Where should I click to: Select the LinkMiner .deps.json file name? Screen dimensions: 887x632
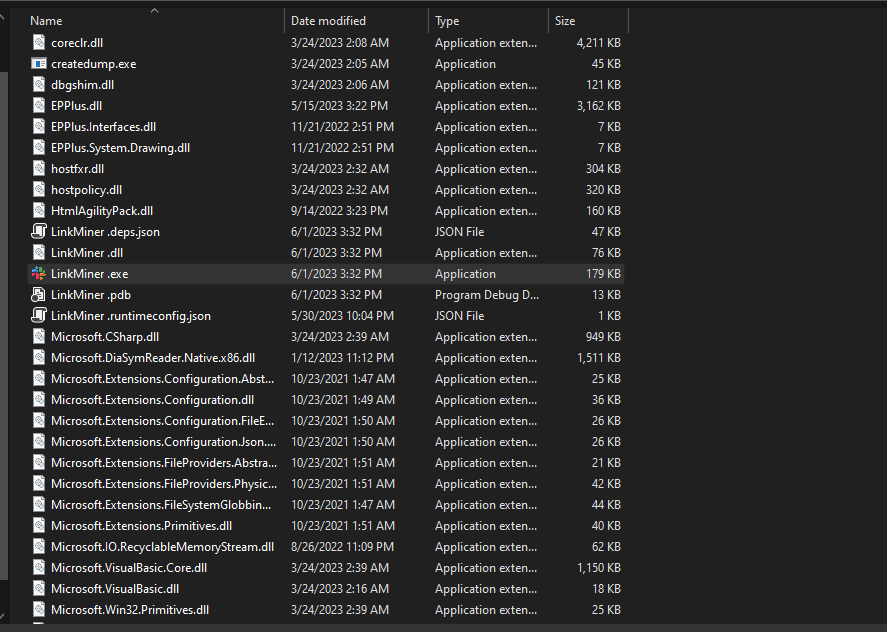pos(105,231)
